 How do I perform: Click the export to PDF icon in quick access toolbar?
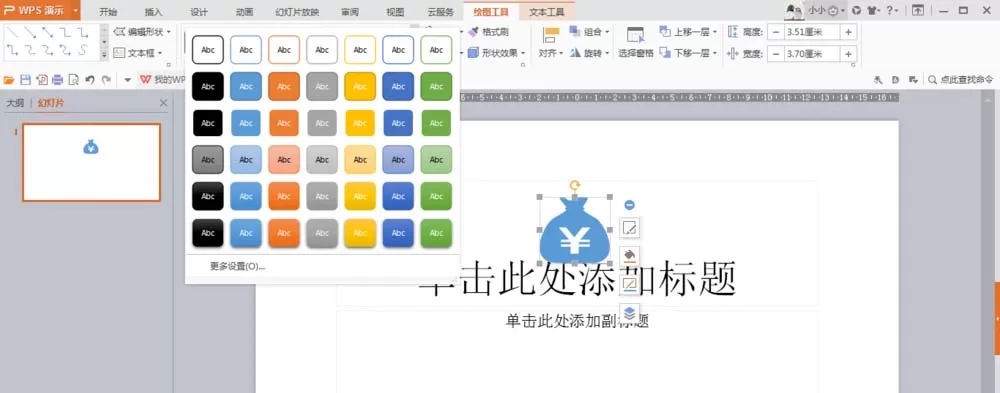(x=41, y=80)
